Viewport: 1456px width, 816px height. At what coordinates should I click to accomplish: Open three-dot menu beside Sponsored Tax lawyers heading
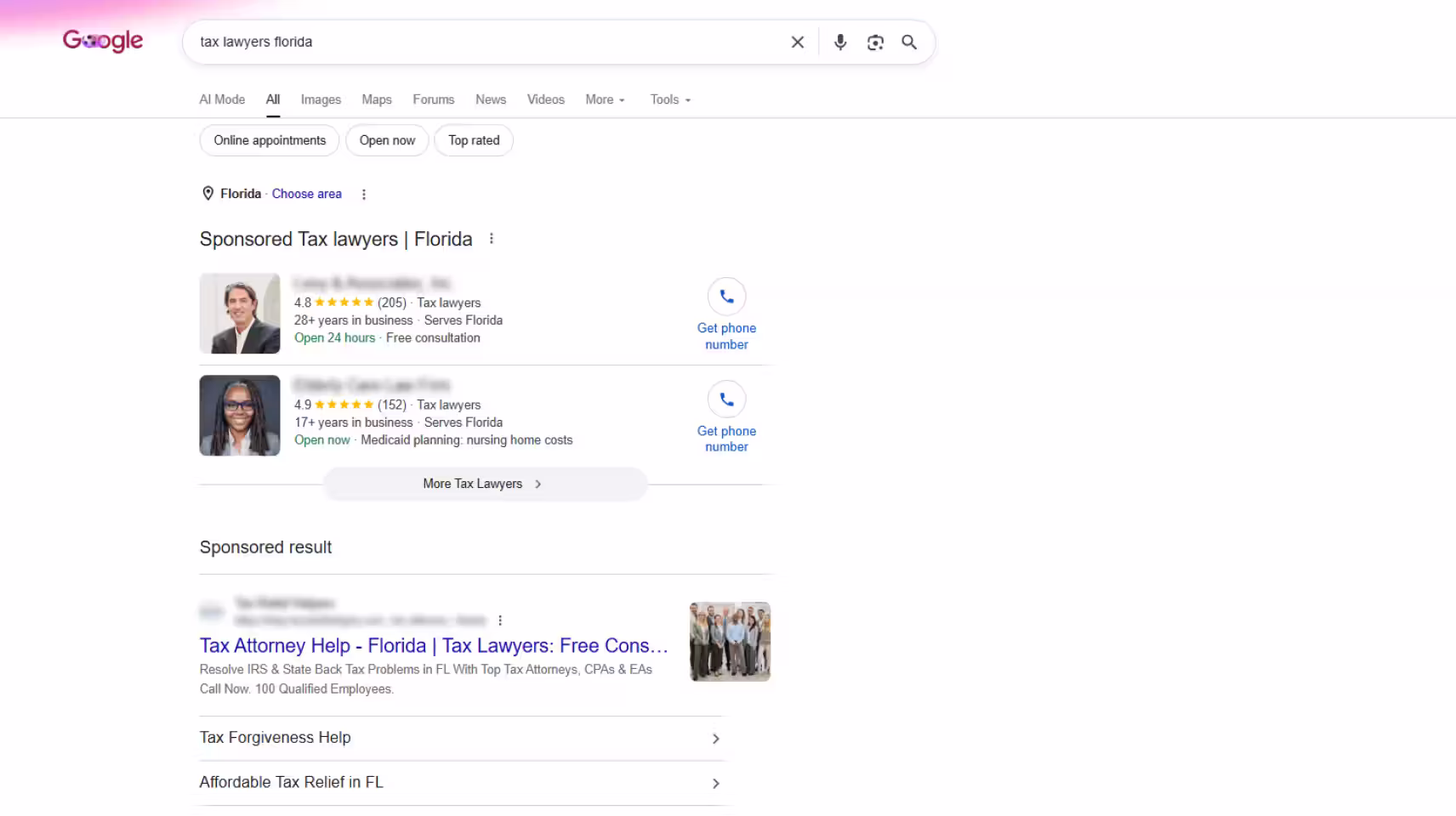click(x=492, y=239)
